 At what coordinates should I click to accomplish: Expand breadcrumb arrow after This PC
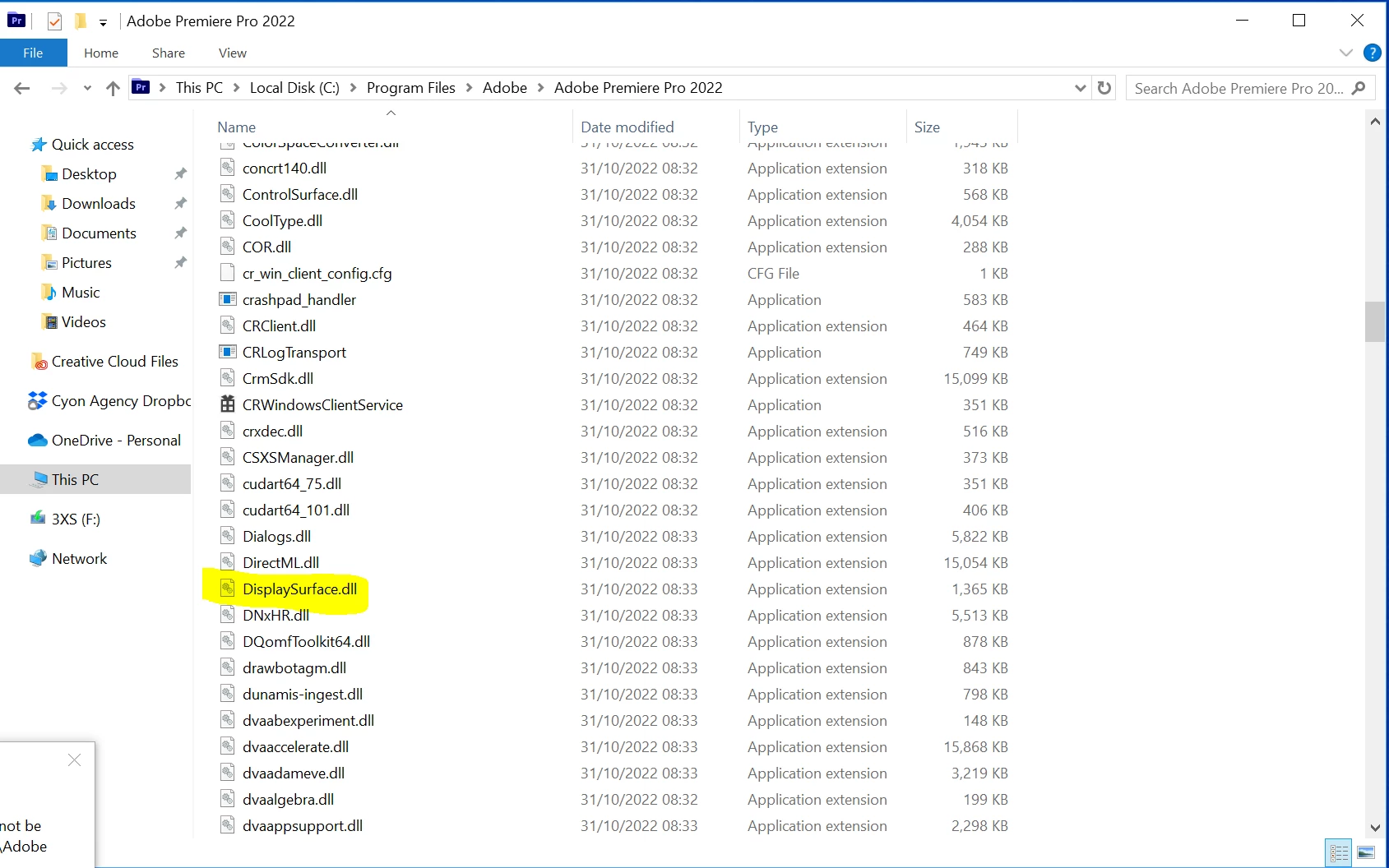pos(236,88)
